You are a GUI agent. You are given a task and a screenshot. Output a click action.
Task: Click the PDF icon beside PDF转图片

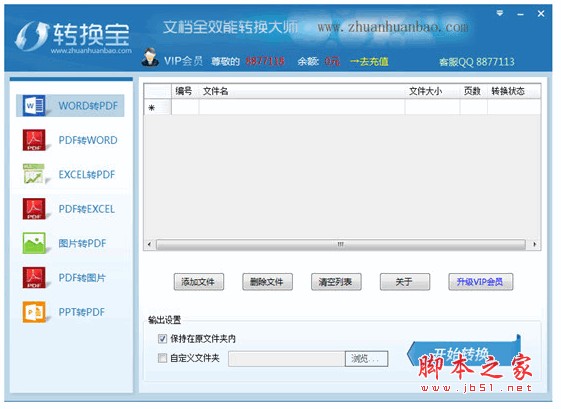pos(34,277)
